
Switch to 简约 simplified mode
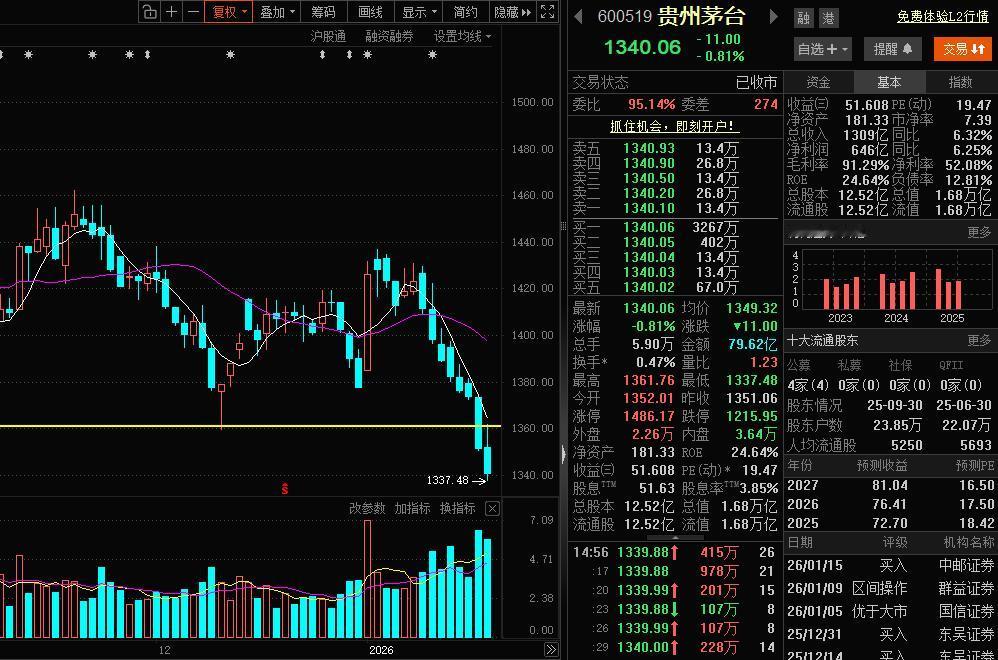[465, 12]
